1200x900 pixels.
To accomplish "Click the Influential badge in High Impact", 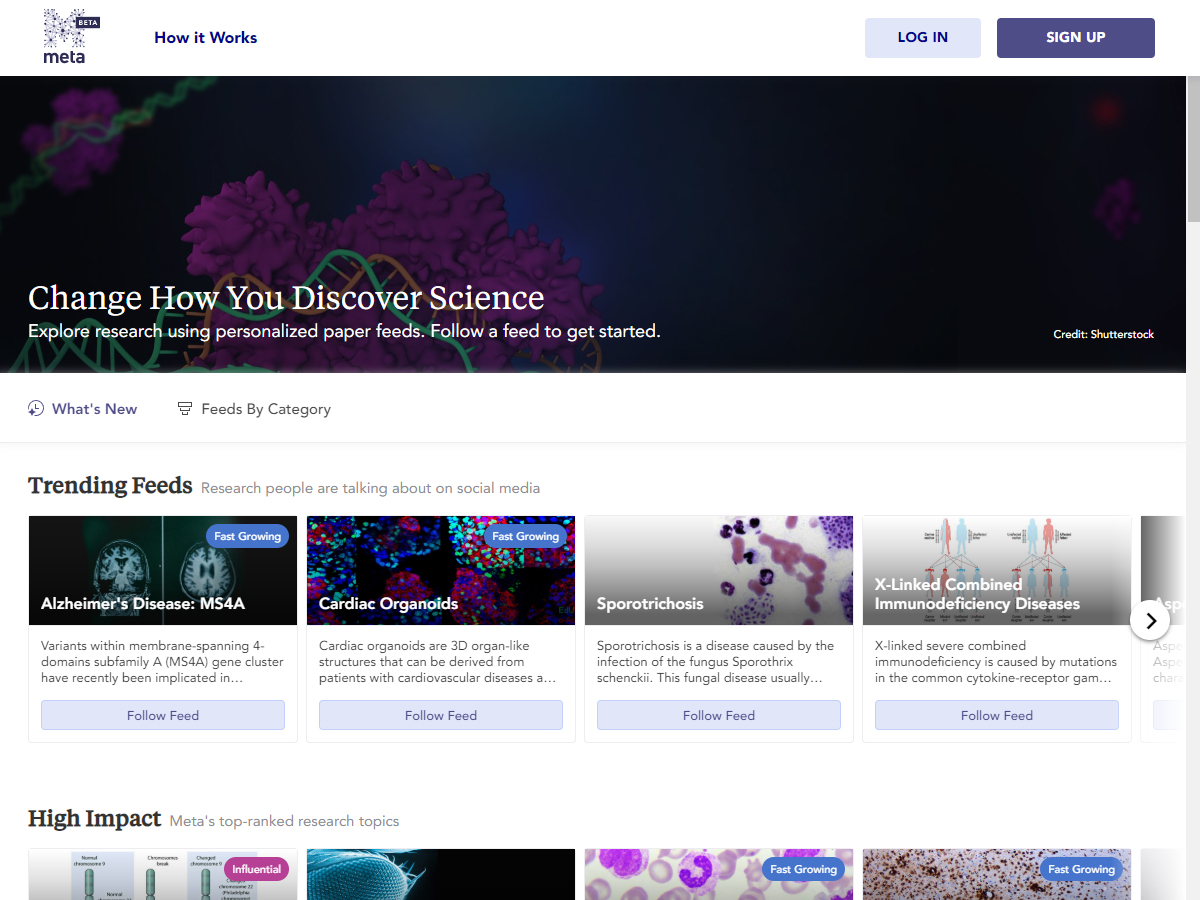I will [256, 869].
